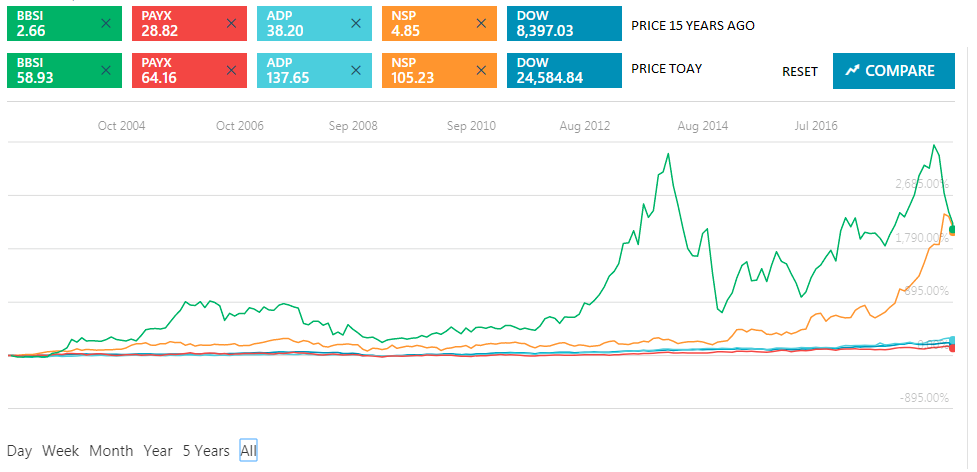Remove the NSP chip showing 4.85
Viewport: 977px width, 472px height.
481,23
